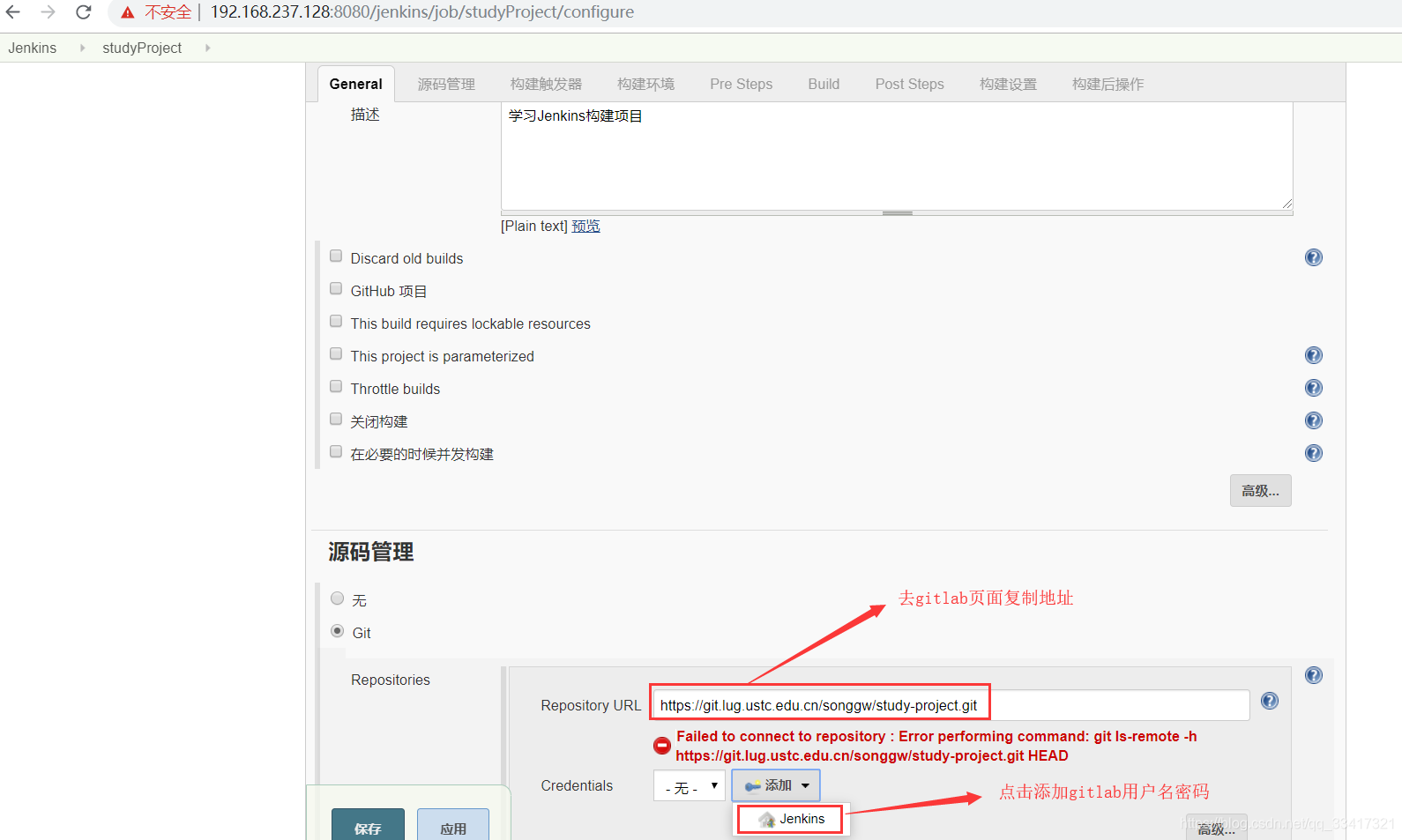Go to the Pre Steps tab
Screen dimensions: 1402x840
pos(742,85)
